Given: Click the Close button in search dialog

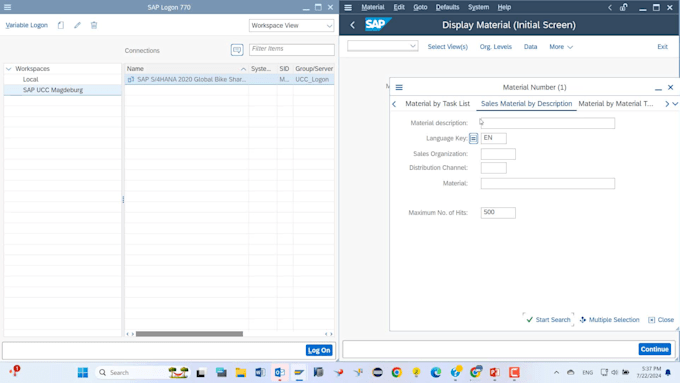Looking at the screenshot, I should [661, 320].
